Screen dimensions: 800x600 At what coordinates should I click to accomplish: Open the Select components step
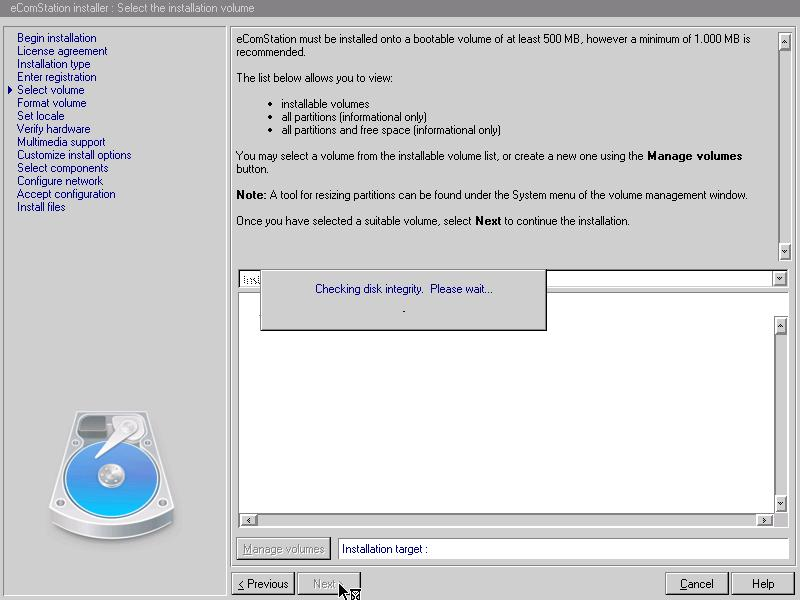tap(63, 168)
